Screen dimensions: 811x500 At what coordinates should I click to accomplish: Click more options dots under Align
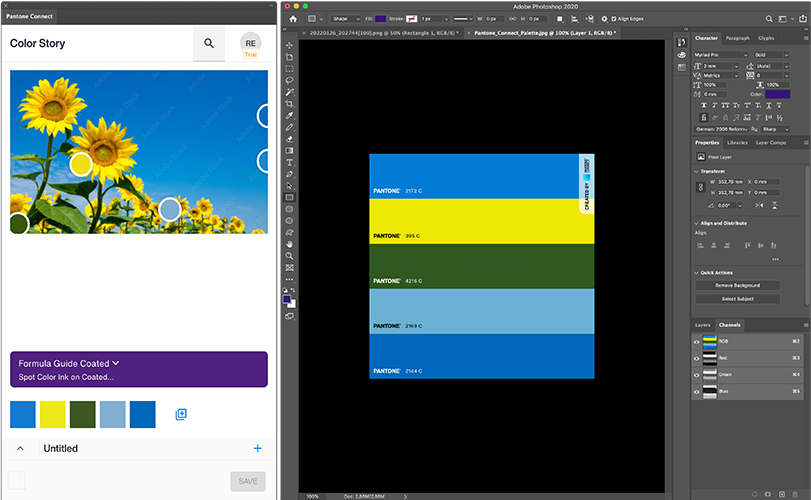(x=775, y=259)
